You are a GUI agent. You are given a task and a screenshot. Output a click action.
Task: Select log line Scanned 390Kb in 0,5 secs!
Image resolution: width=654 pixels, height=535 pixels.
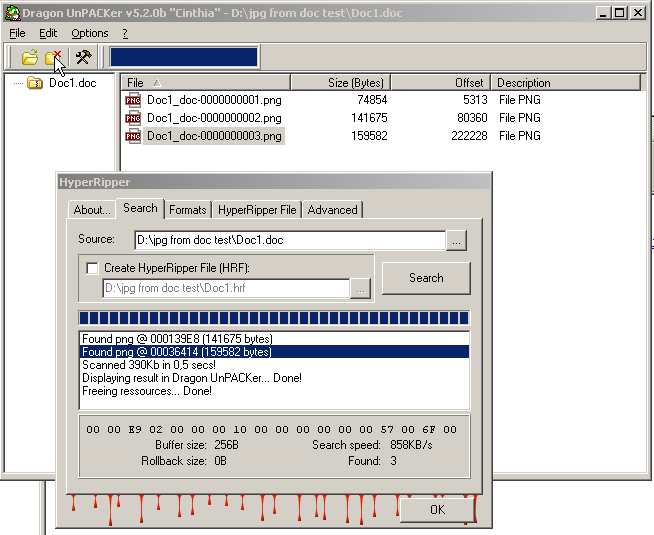pos(274,365)
